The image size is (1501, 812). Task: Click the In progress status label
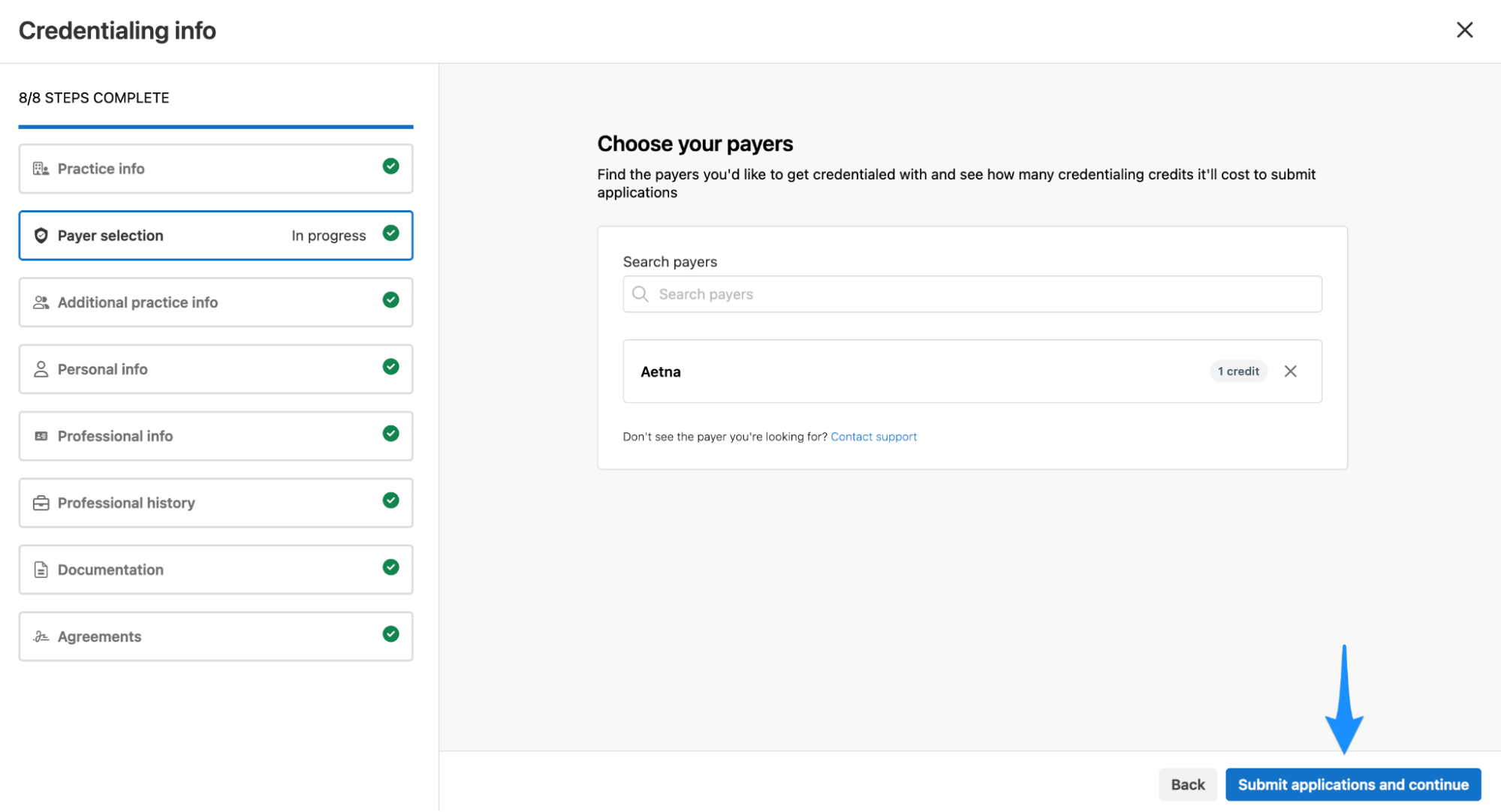[x=329, y=236]
